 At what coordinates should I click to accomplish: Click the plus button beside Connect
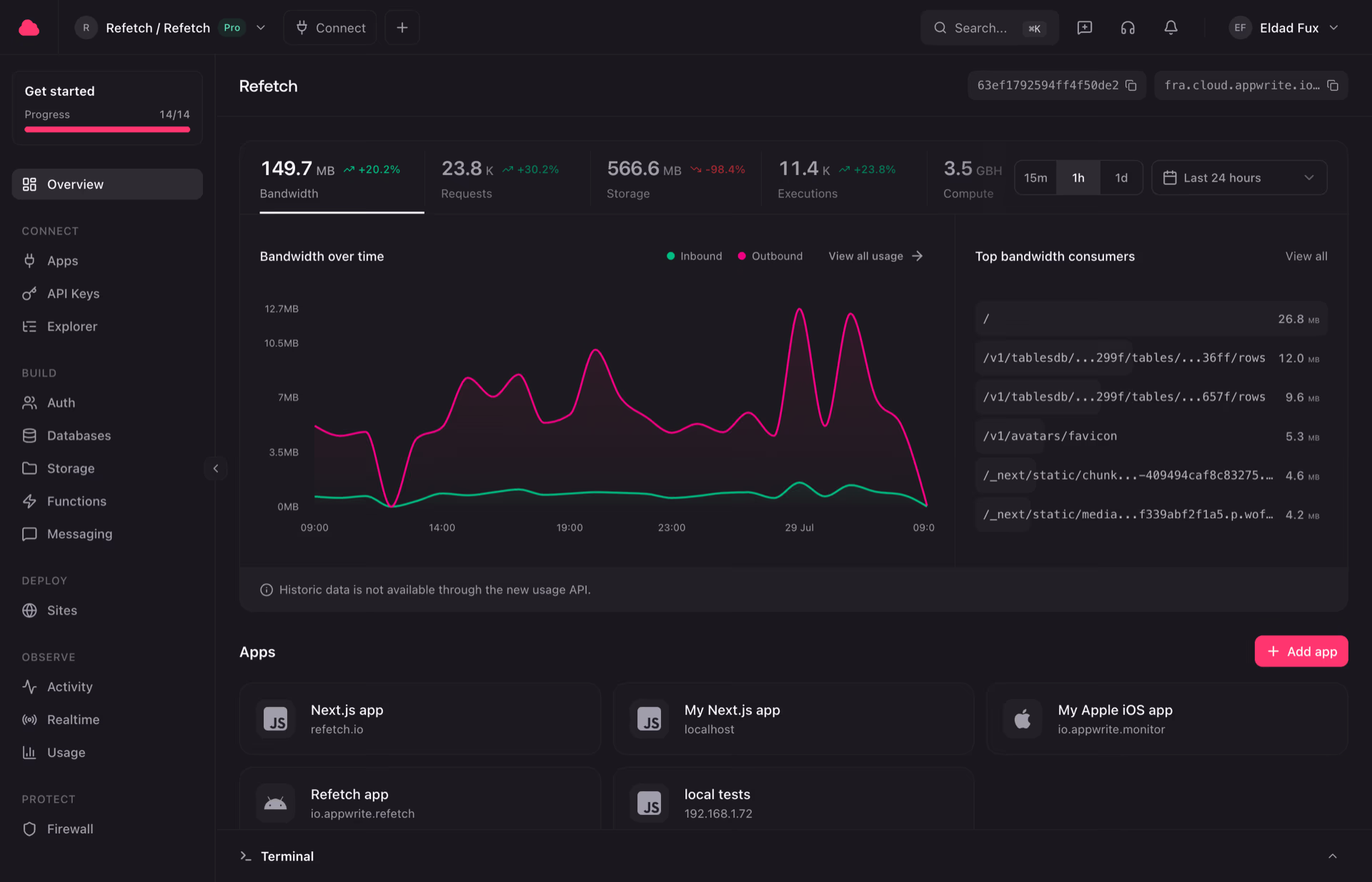[402, 28]
